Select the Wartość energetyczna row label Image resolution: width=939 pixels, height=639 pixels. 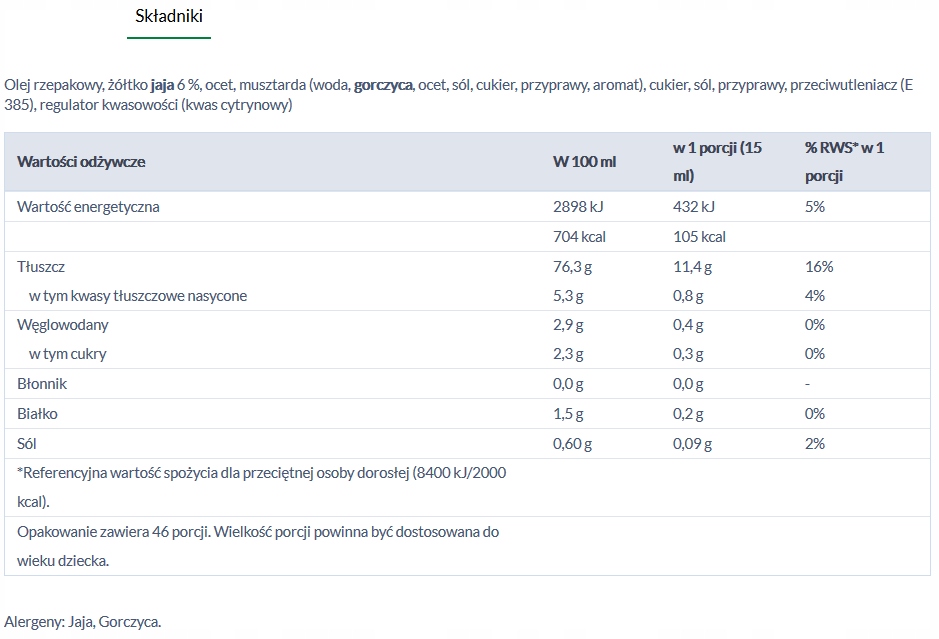pos(88,207)
